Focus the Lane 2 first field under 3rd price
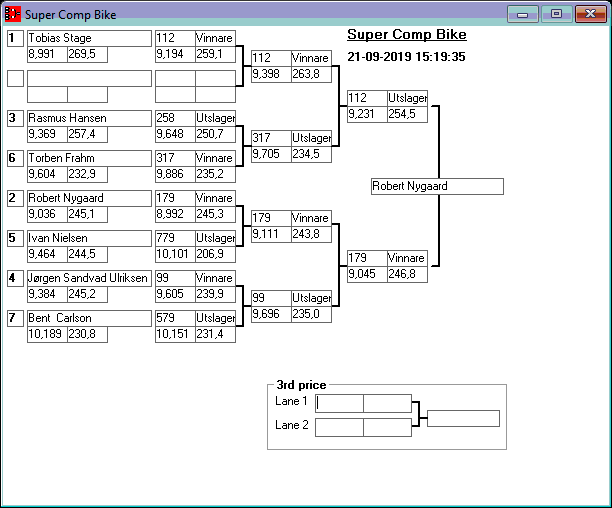 click(340, 427)
